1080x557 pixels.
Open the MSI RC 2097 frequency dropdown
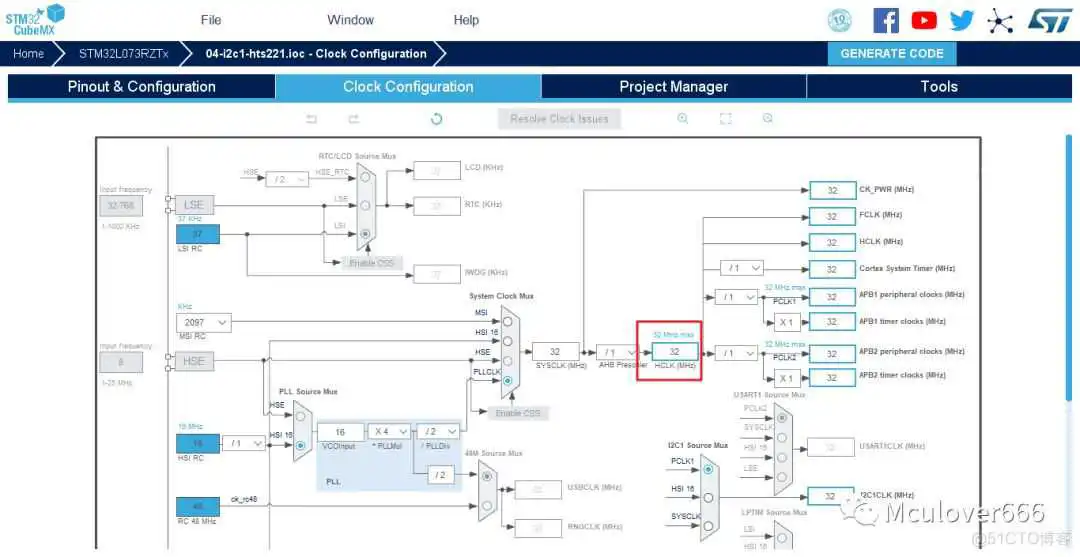click(x=204, y=323)
